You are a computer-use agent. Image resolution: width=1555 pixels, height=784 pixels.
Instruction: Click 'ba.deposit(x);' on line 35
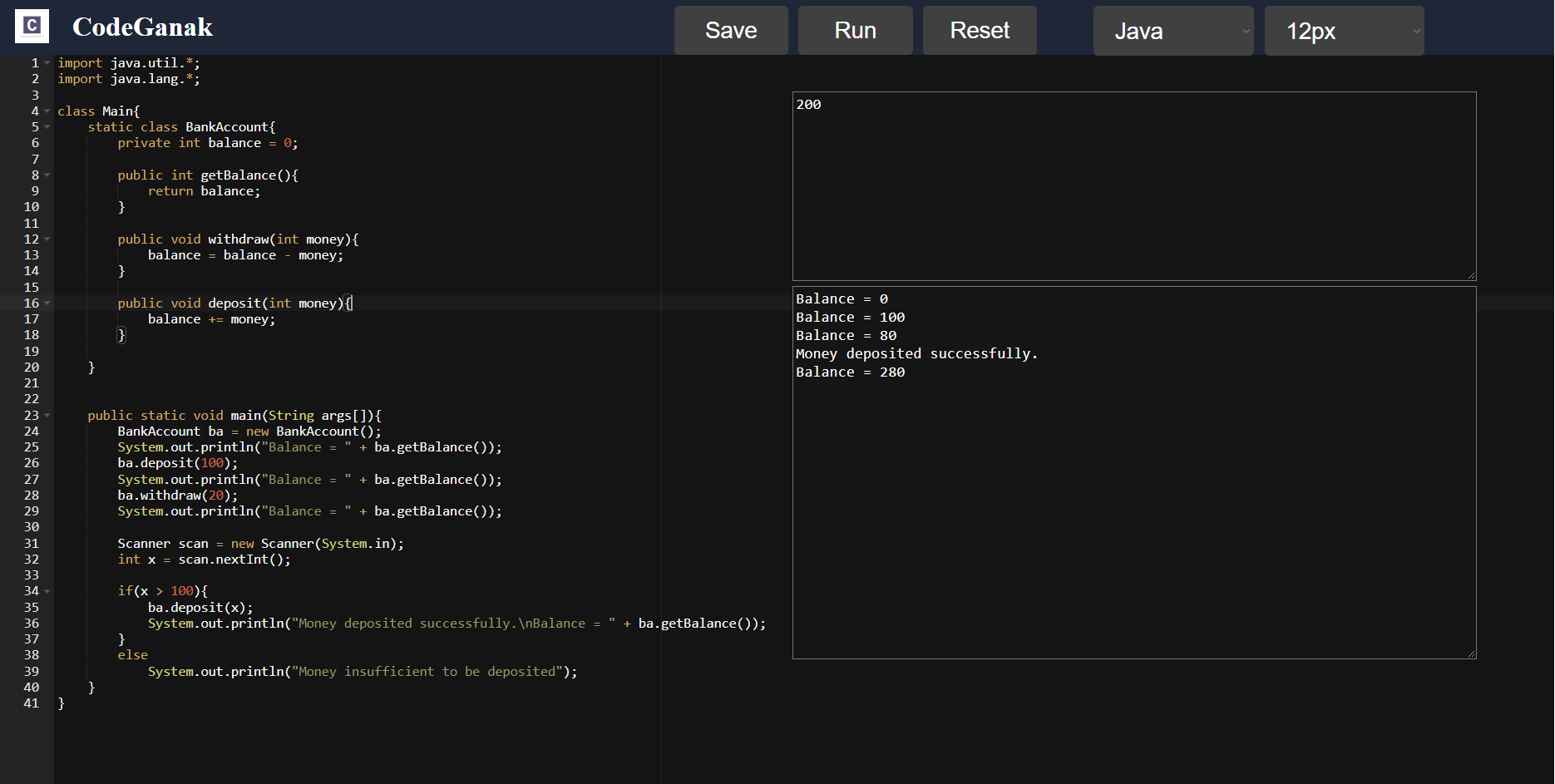tap(200, 608)
